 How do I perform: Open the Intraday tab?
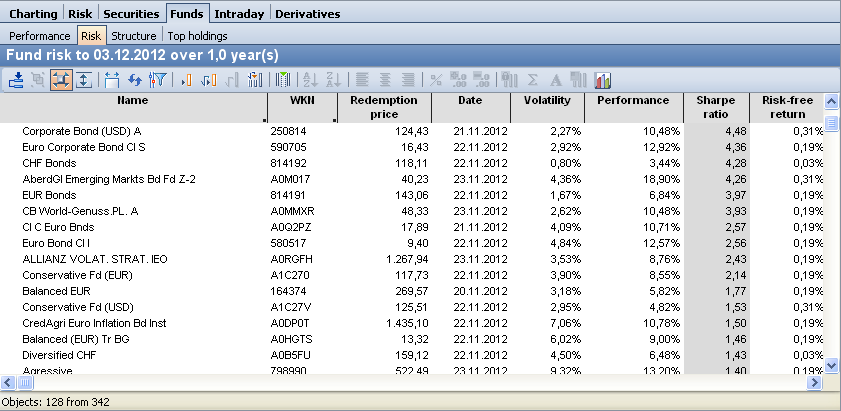(x=239, y=14)
